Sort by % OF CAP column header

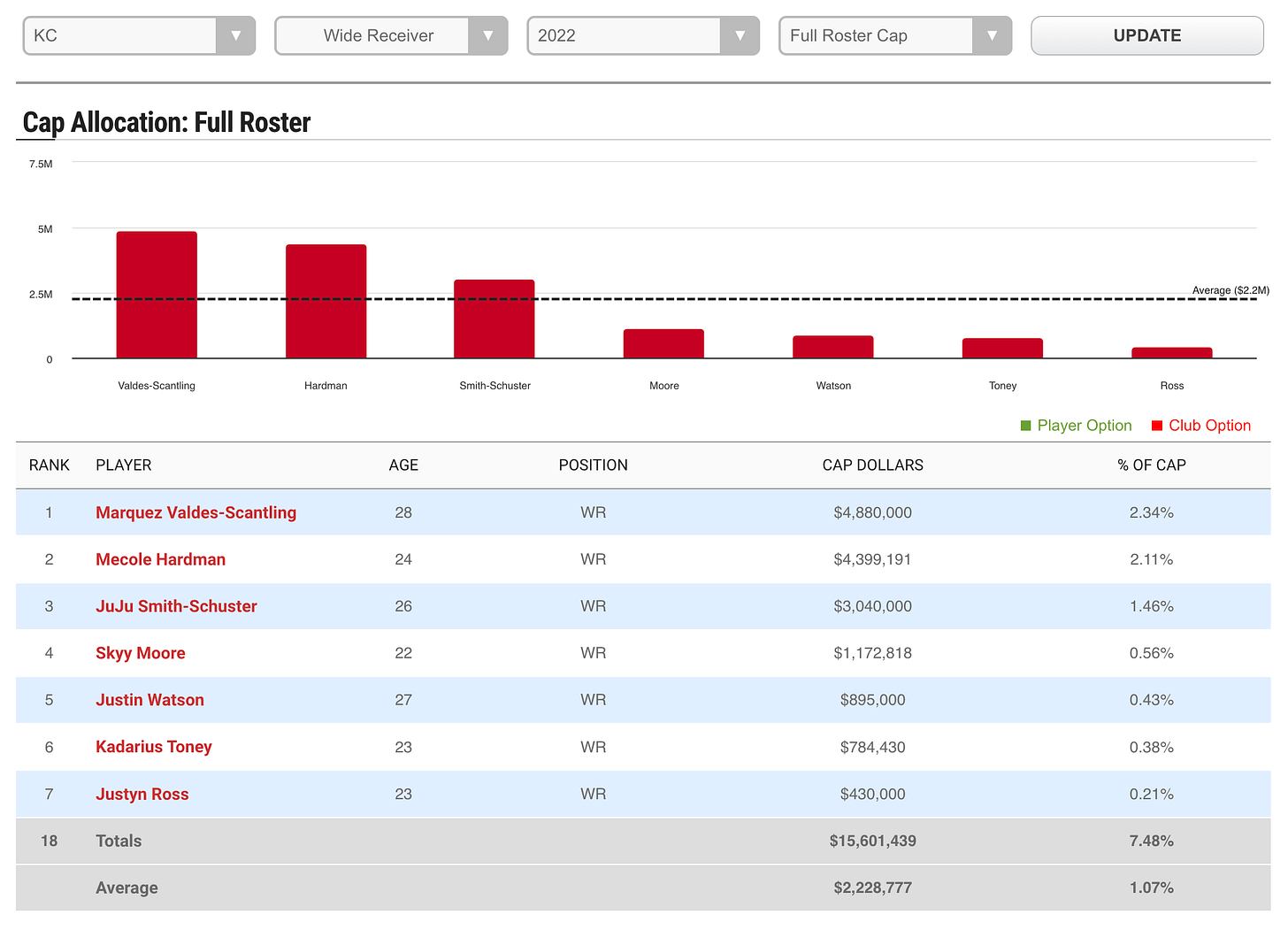[1152, 465]
